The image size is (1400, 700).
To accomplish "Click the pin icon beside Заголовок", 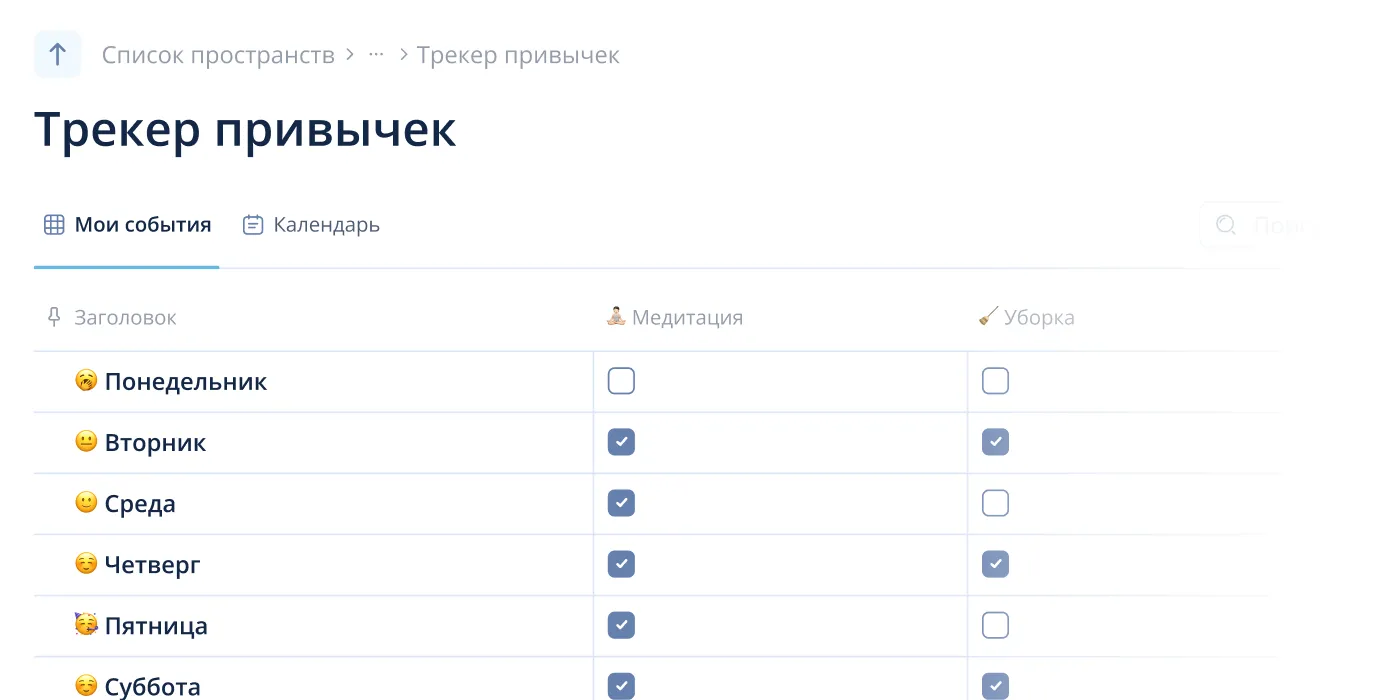I will click(54, 318).
